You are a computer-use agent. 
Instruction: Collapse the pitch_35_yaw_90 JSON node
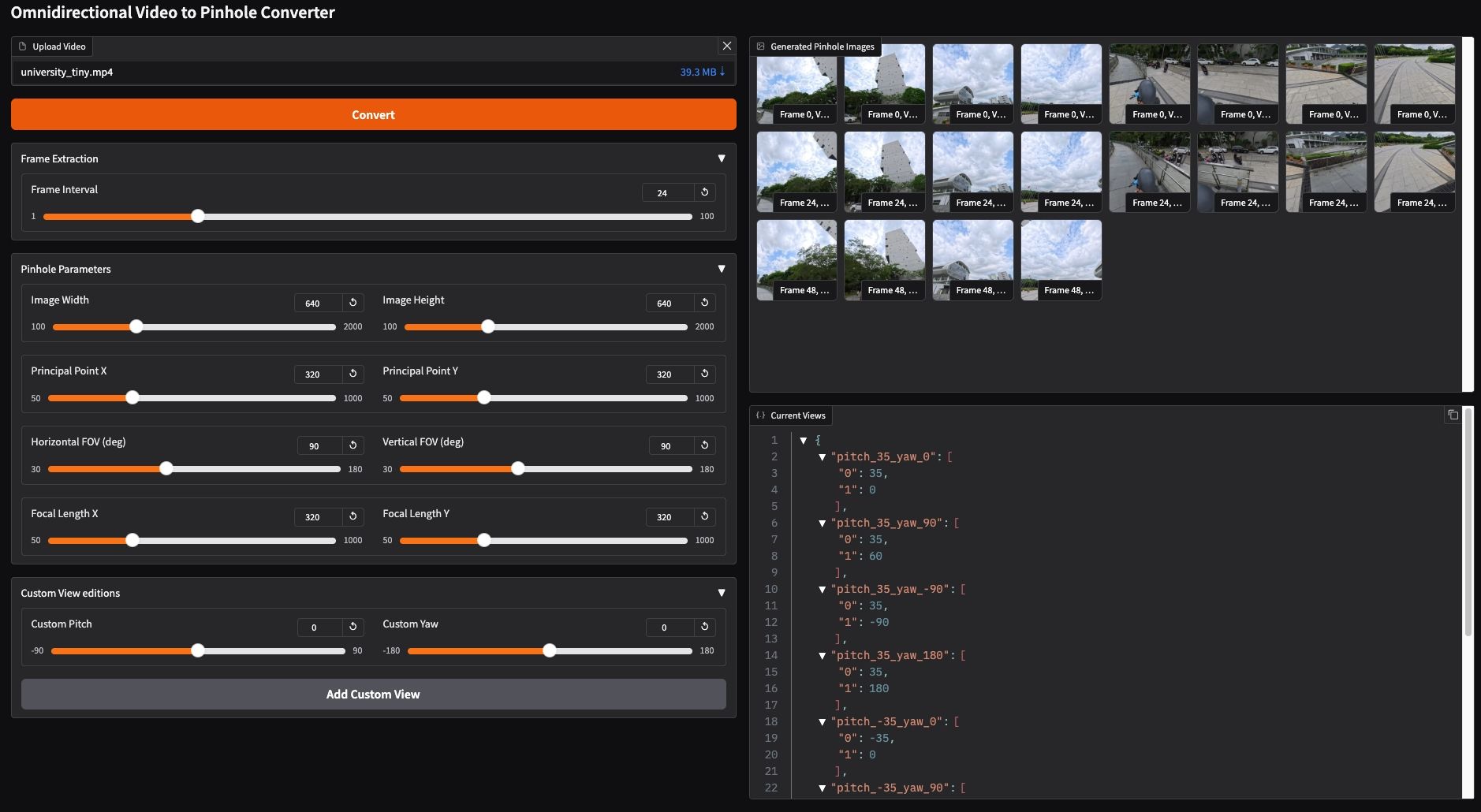(x=822, y=523)
